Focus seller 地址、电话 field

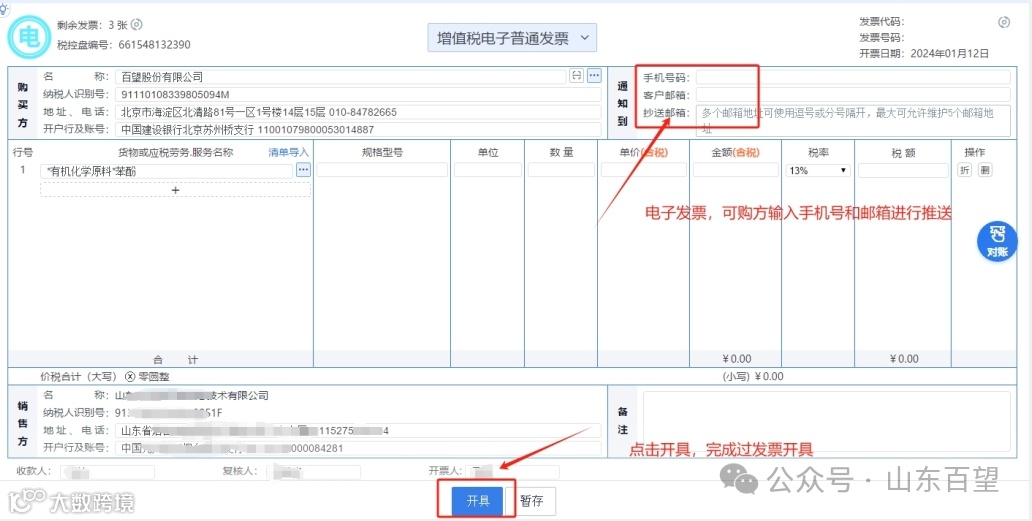pos(358,431)
